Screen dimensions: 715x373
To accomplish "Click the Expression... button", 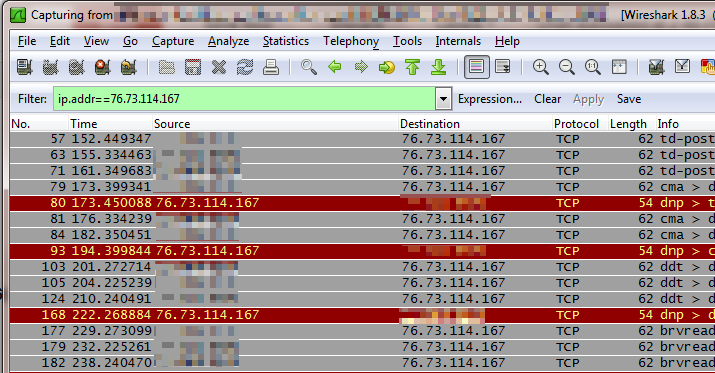I will point(490,99).
